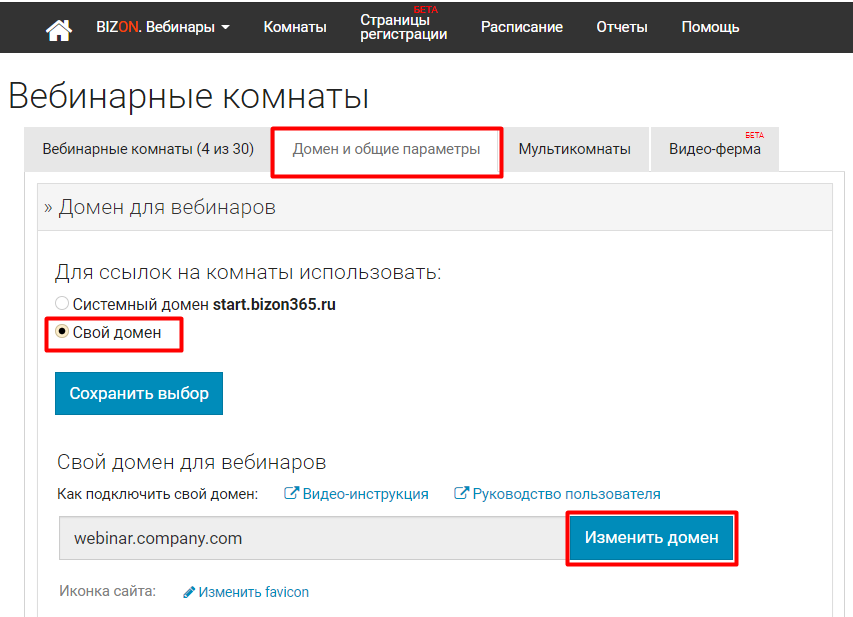Click external link icon beside Руководство пользователя
This screenshot has width=853, height=617.
pos(461,494)
